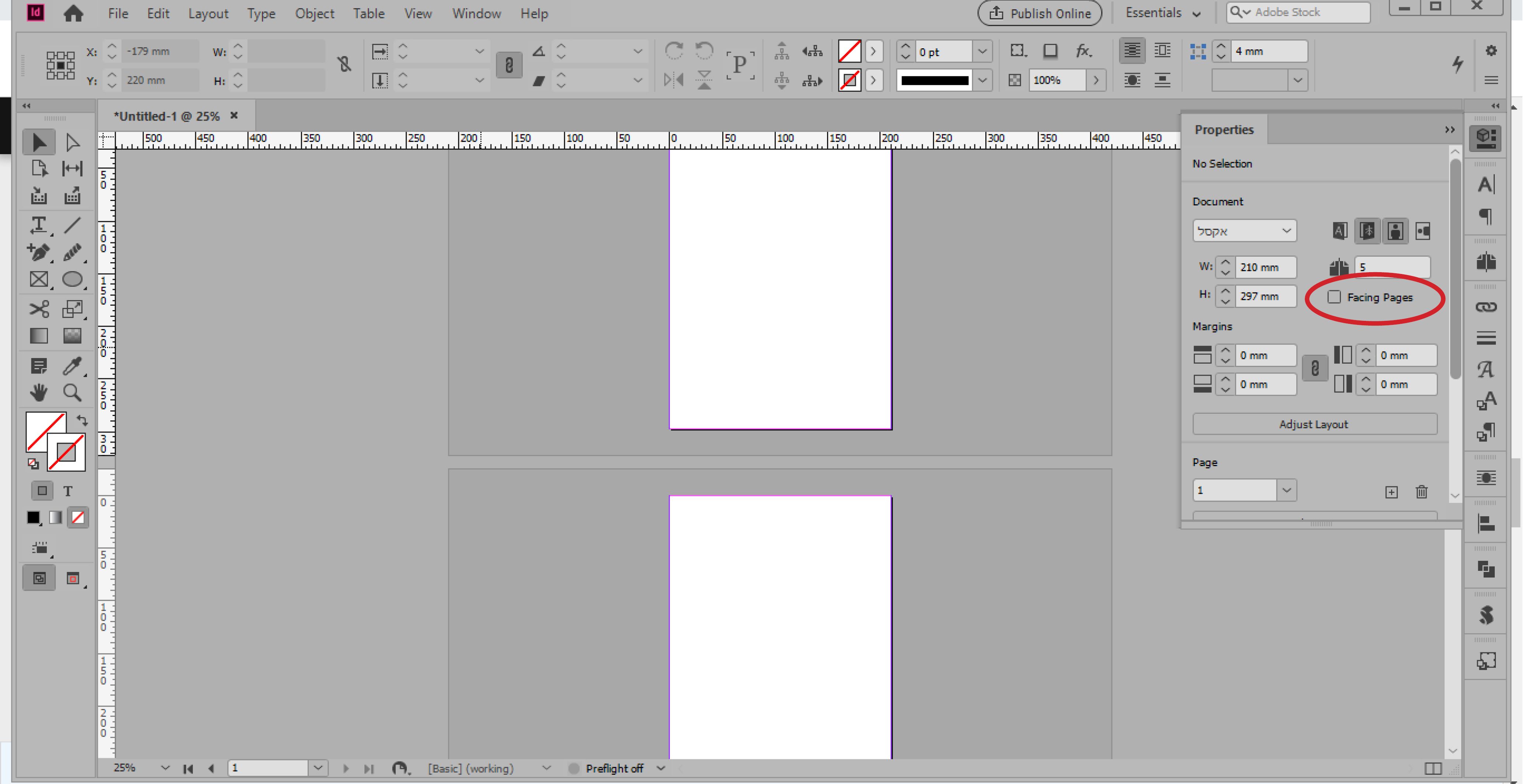
Task: Delete page using trash icon
Action: pyautogui.click(x=1421, y=492)
